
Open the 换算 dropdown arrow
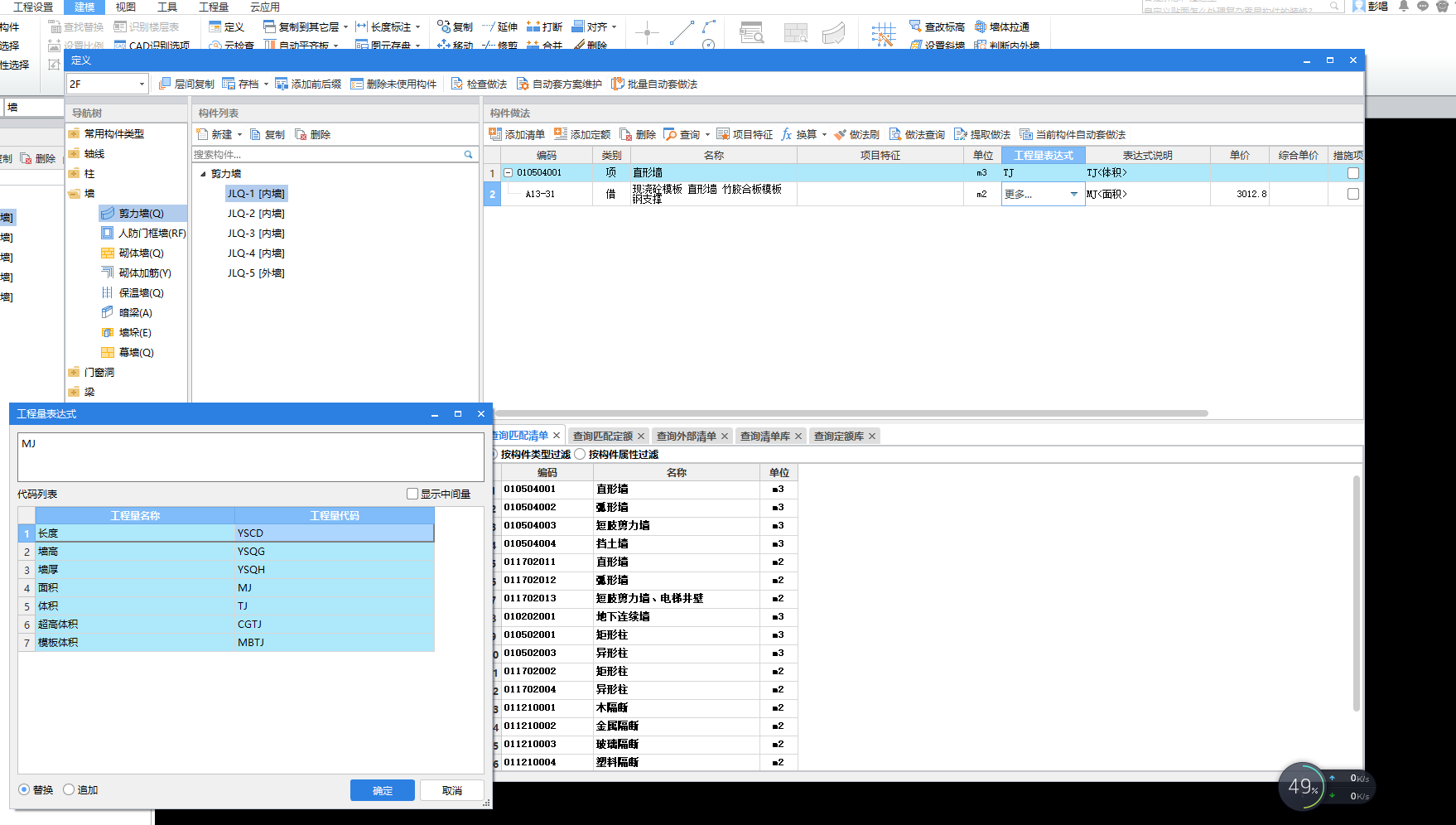point(824,134)
